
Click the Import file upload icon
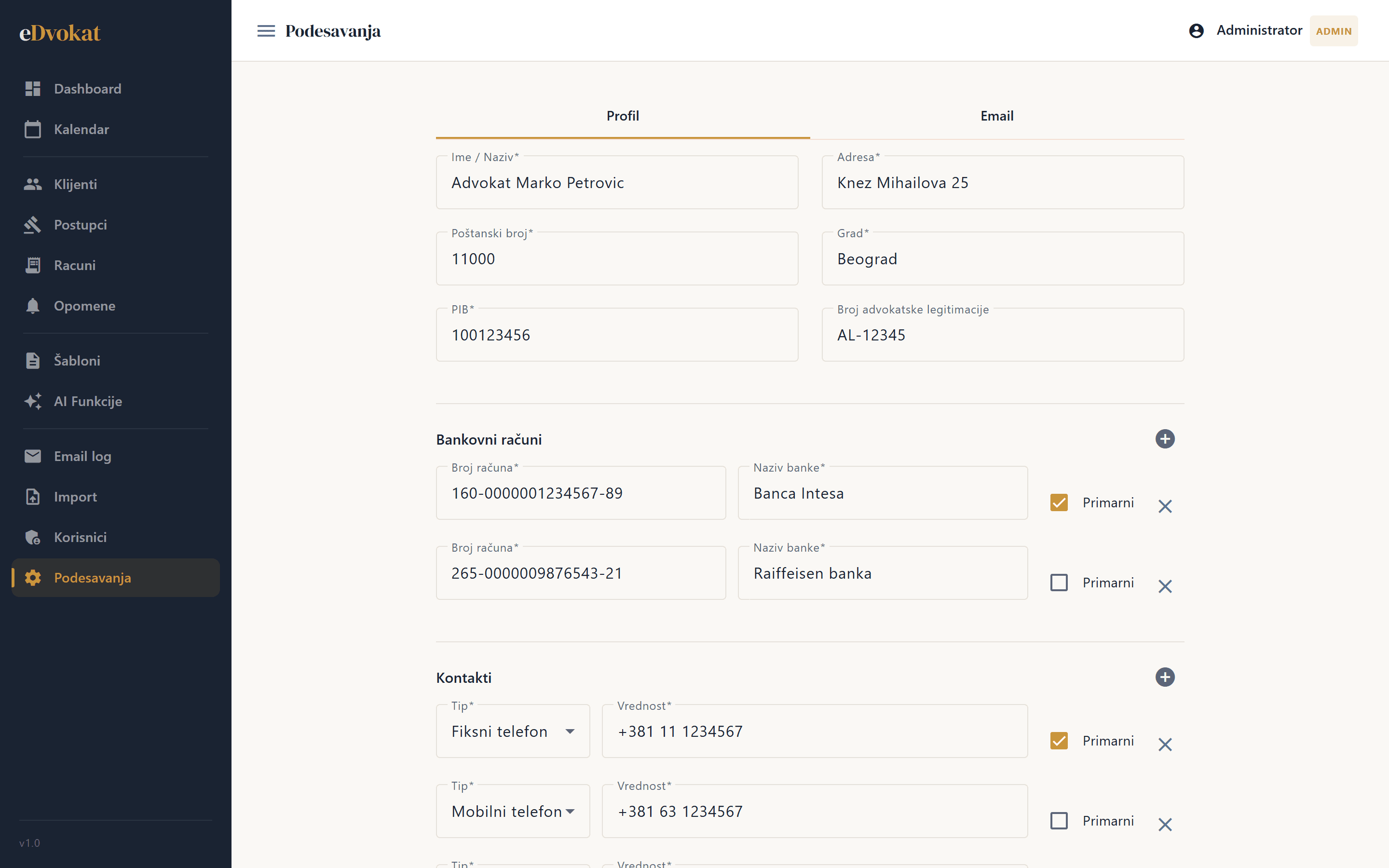coord(33,497)
